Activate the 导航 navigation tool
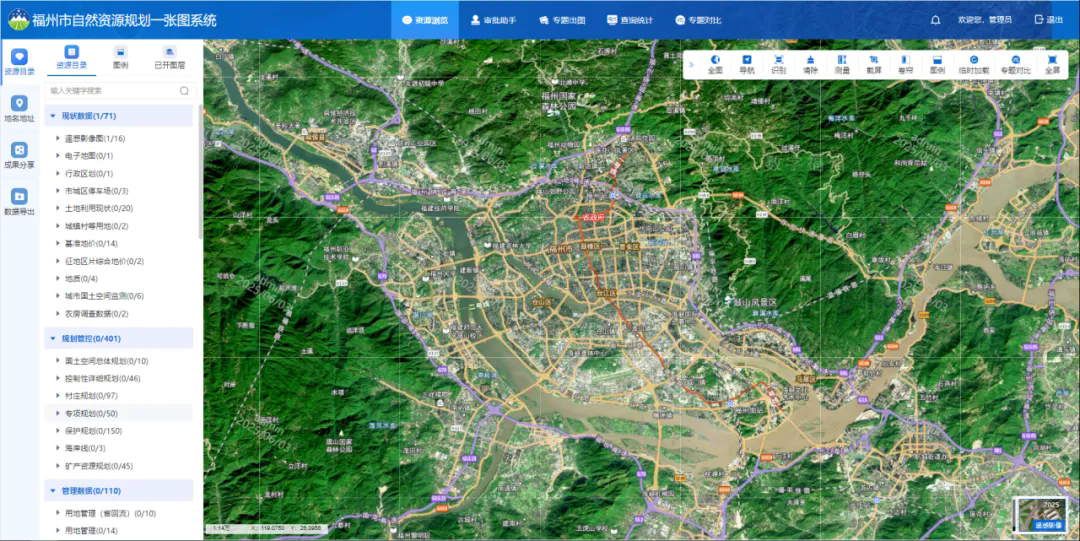 click(746, 64)
